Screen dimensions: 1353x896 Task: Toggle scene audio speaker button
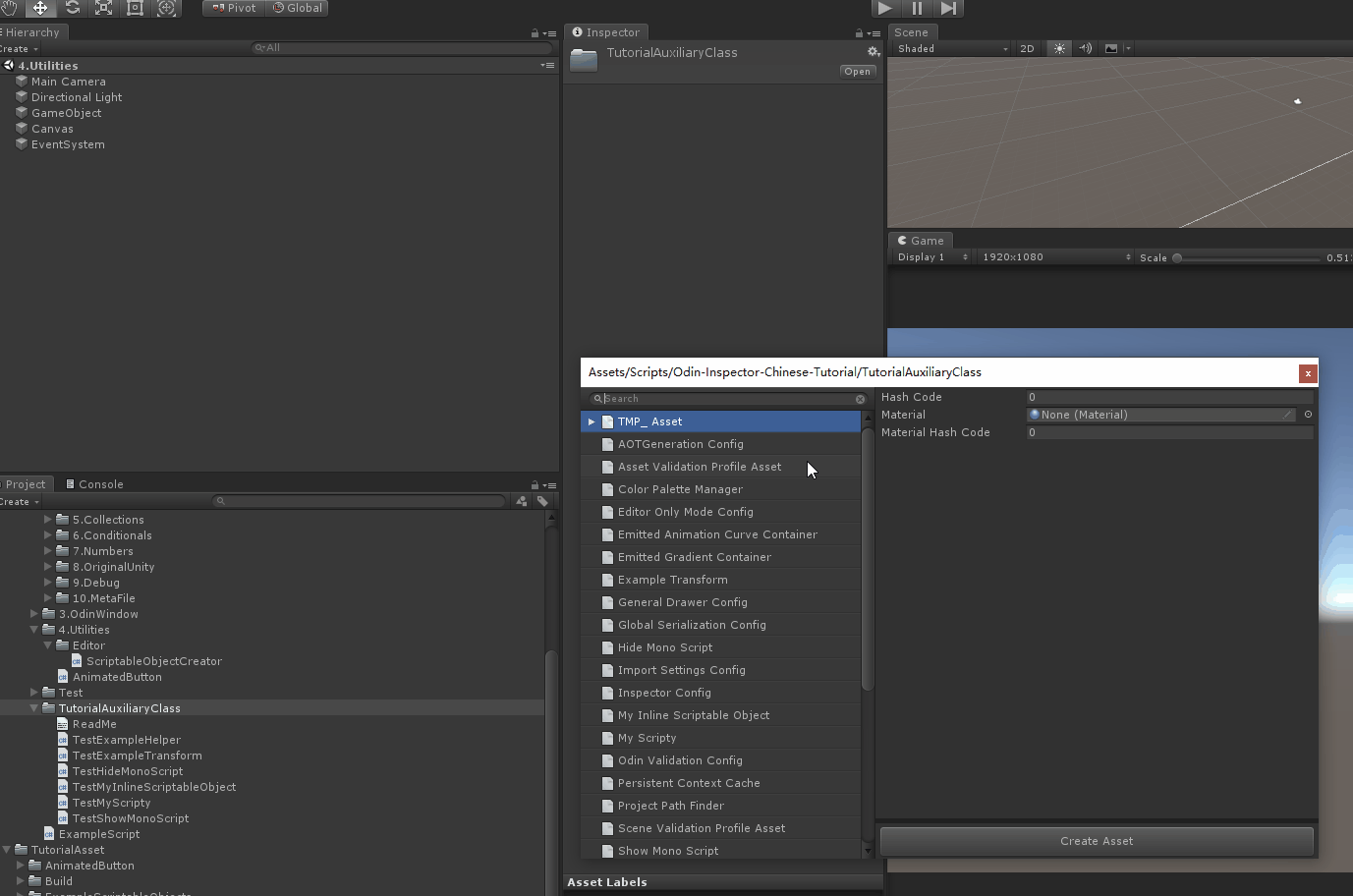point(1085,48)
